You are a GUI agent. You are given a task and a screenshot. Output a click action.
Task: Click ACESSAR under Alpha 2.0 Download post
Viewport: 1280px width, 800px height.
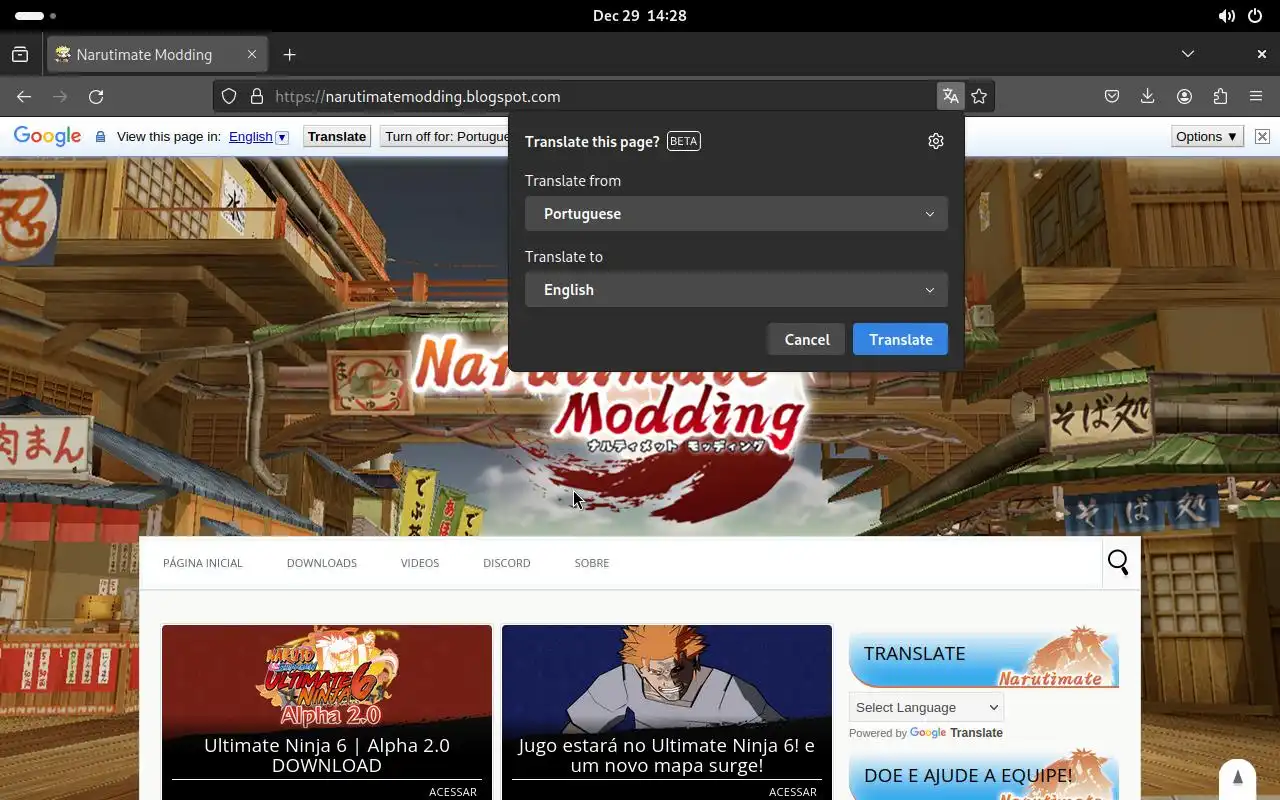click(453, 792)
